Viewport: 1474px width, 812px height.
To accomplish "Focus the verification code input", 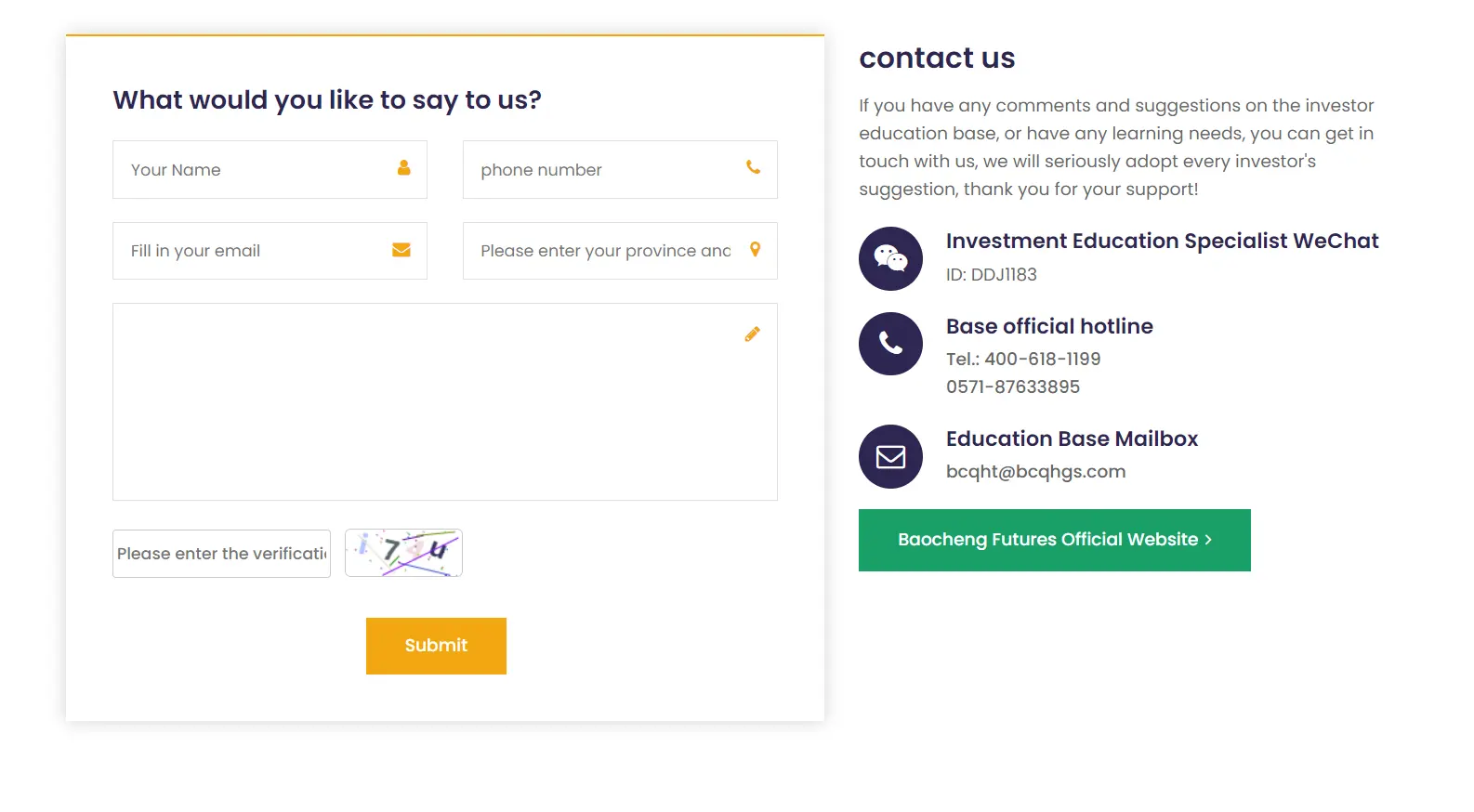I will (x=221, y=554).
